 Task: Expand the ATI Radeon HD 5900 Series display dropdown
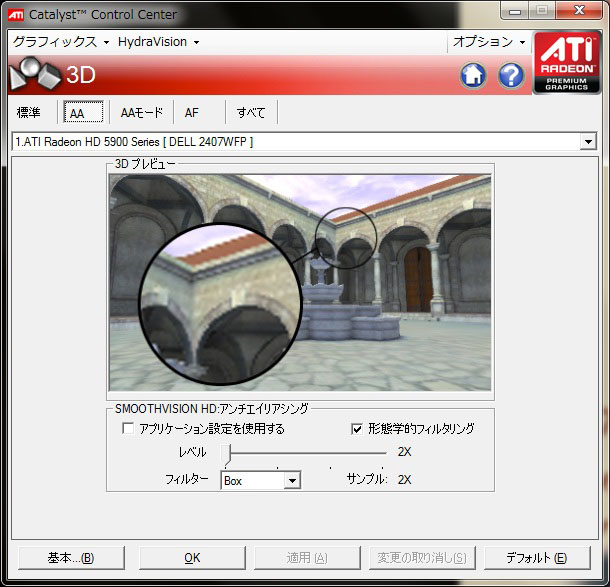coord(588,142)
